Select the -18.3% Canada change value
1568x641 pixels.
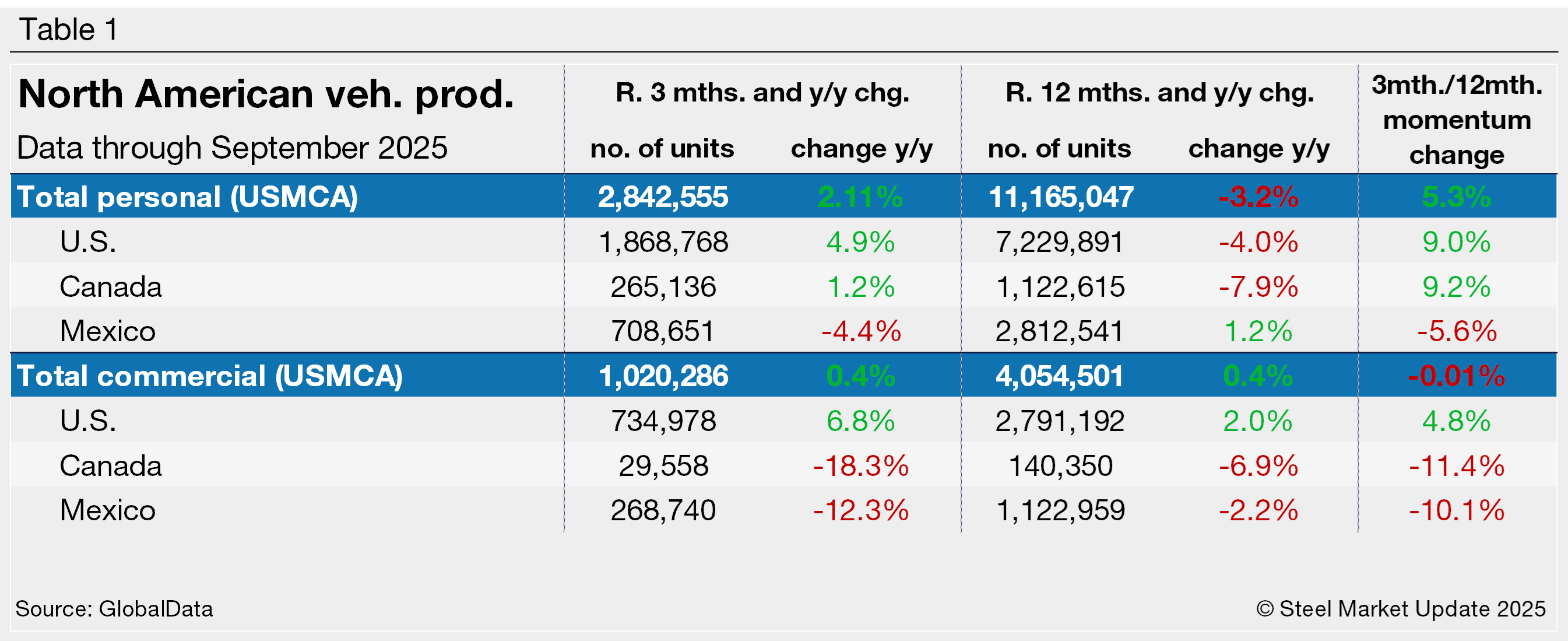[861, 466]
